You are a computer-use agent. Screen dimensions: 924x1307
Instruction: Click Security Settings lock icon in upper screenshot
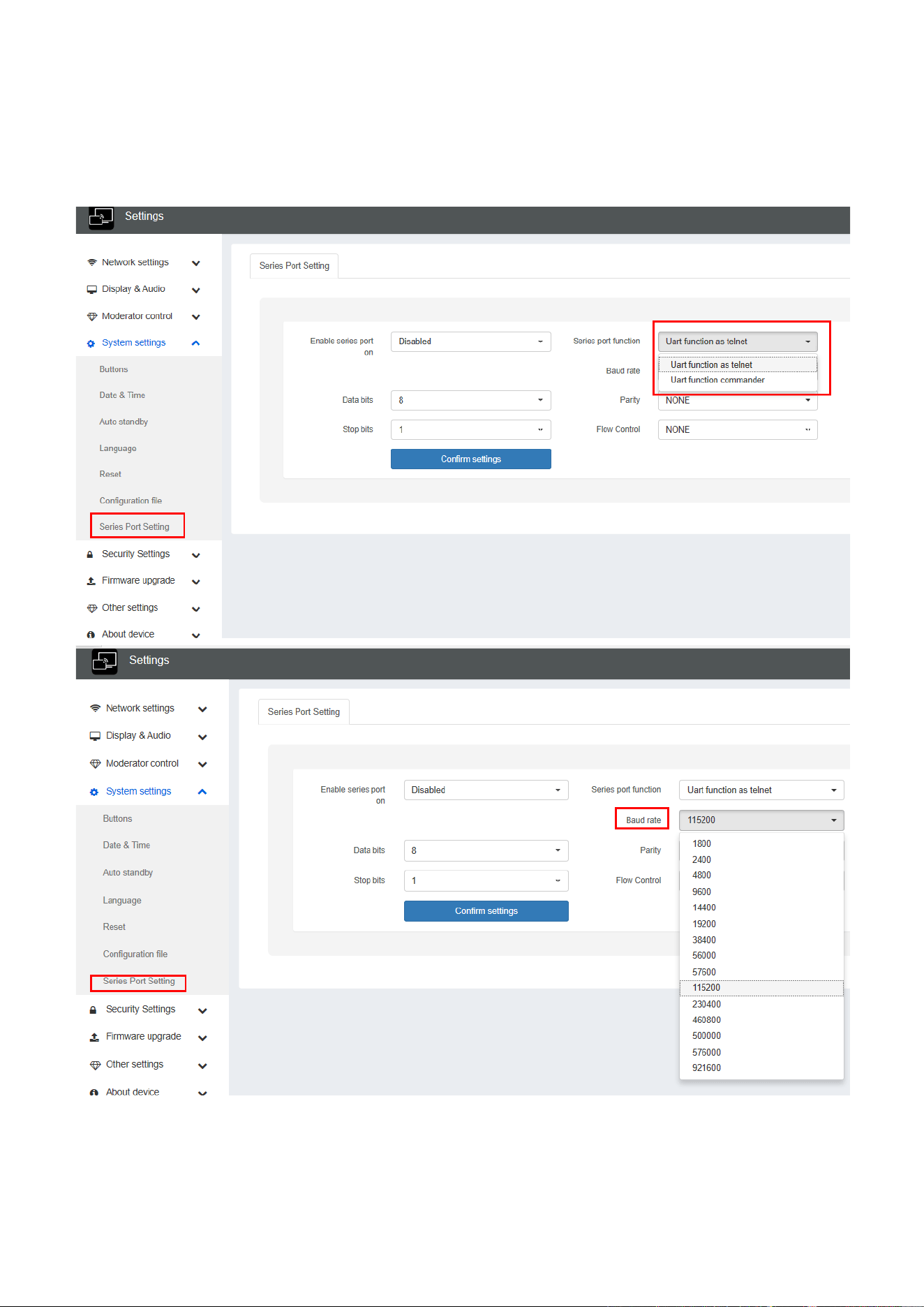(x=90, y=554)
